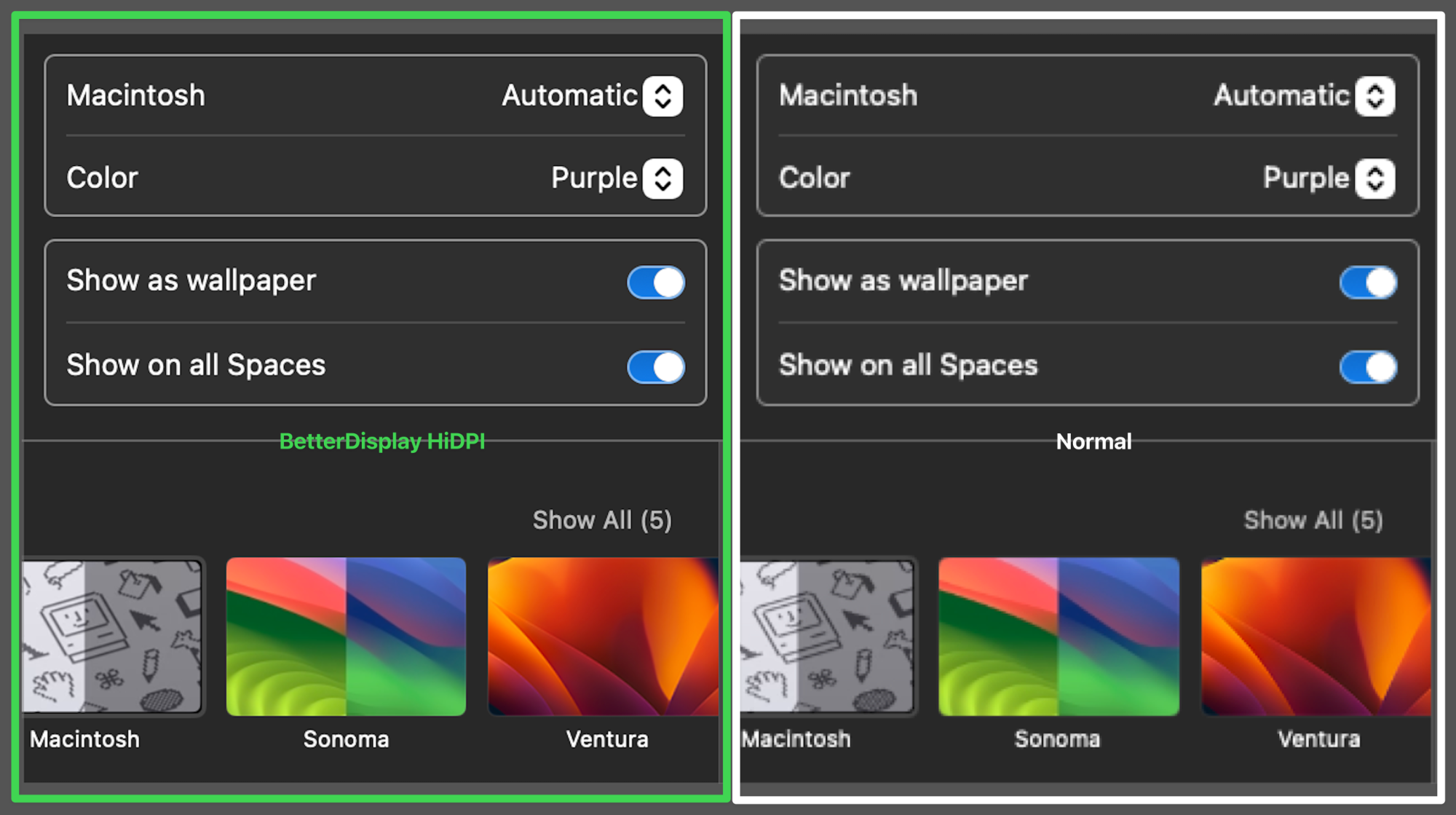Image resolution: width=1456 pixels, height=815 pixels.
Task: Click the Sonoma name label in the HiDPI panel
Action: pos(346,739)
